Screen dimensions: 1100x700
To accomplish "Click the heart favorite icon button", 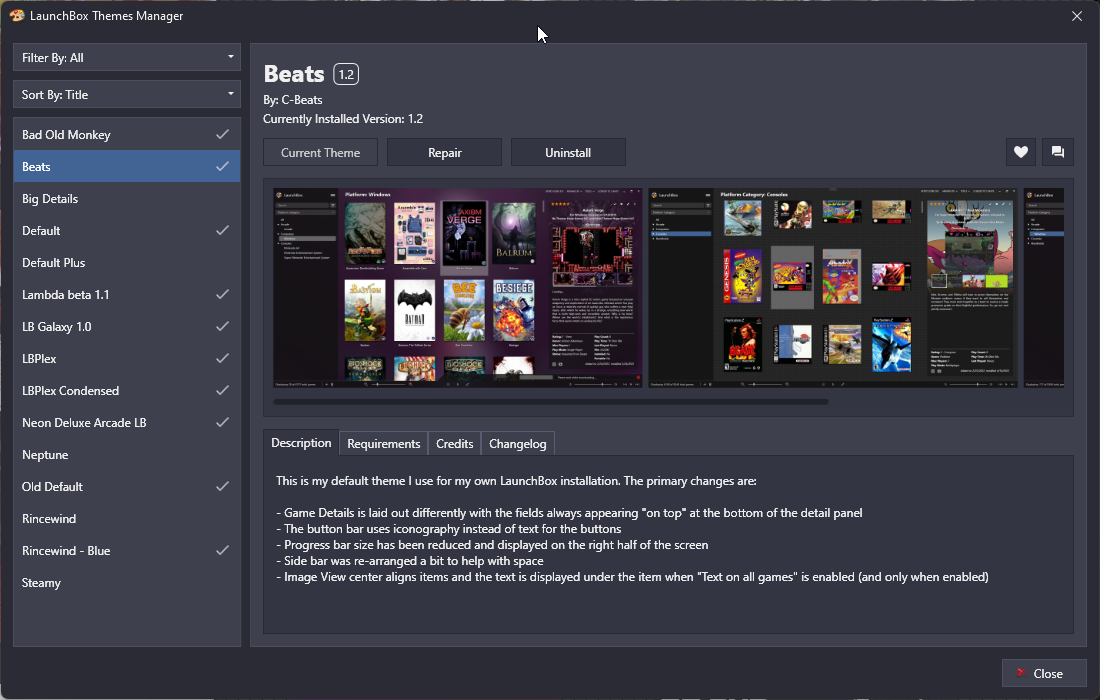I will [1021, 152].
